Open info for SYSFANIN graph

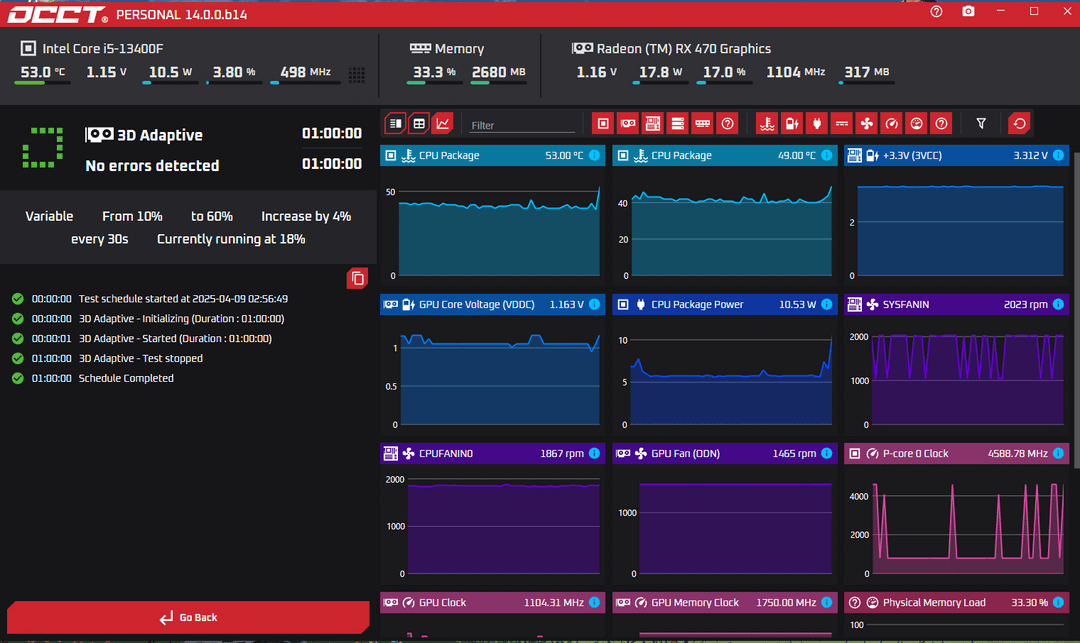(1059, 304)
